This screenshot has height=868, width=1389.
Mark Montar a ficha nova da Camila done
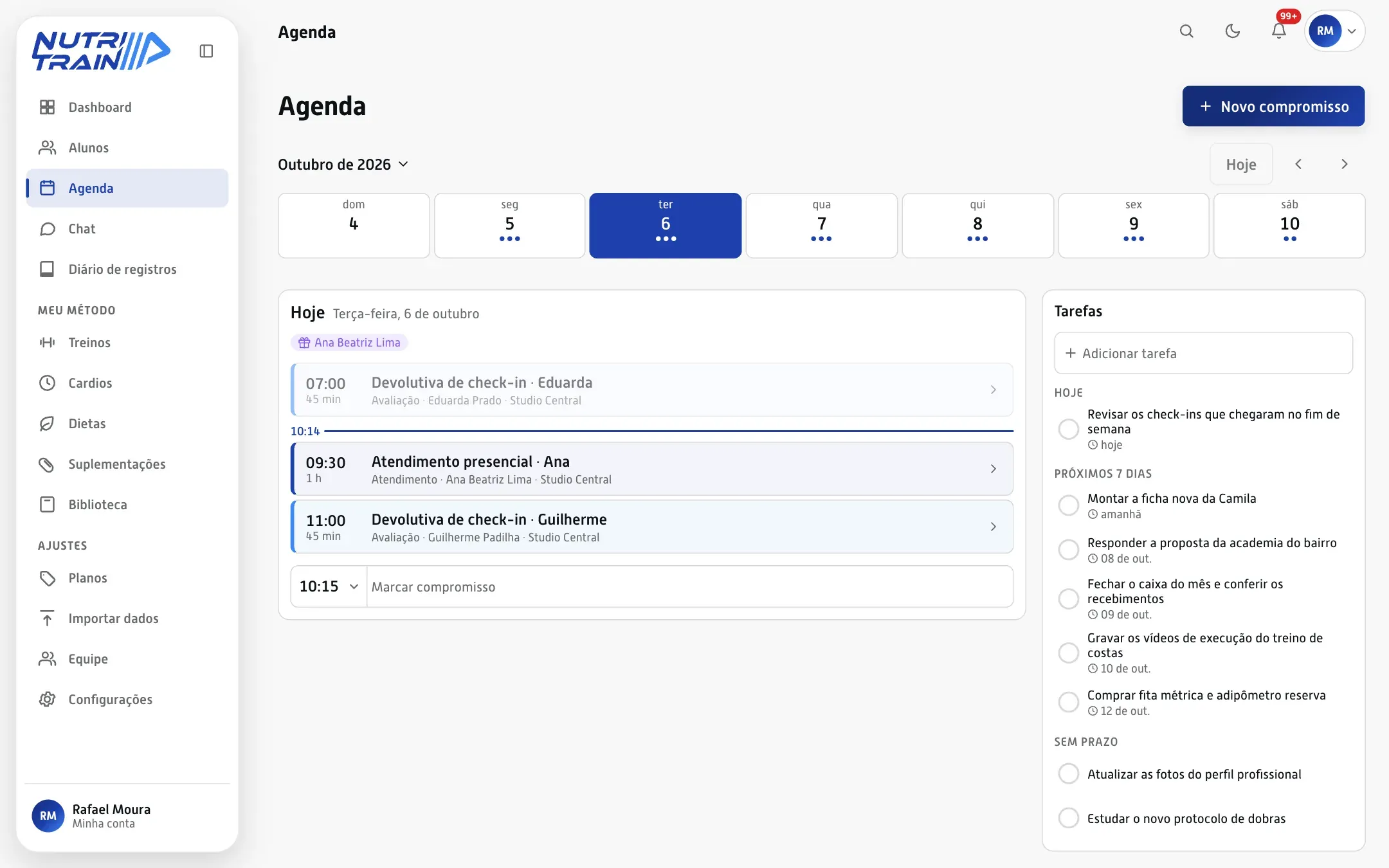tap(1069, 505)
